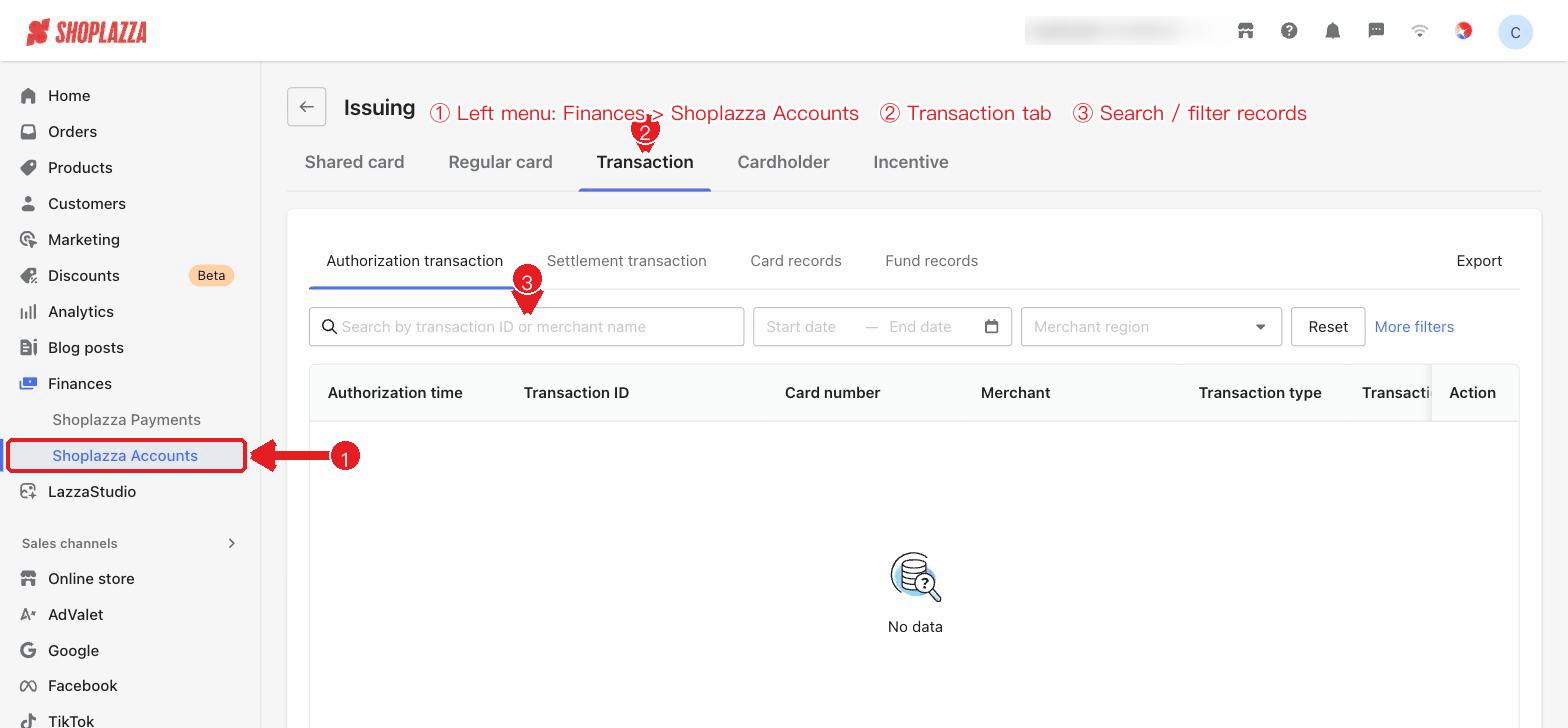Click the Home house icon in sidebar
Image resolution: width=1568 pixels, height=728 pixels.
(29, 96)
